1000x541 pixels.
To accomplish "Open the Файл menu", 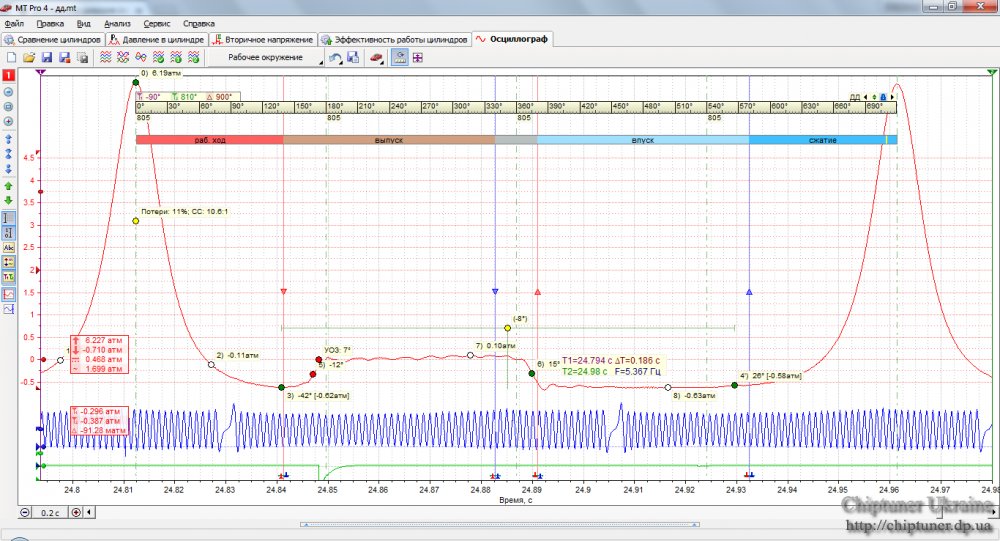I will pos(14,24).
